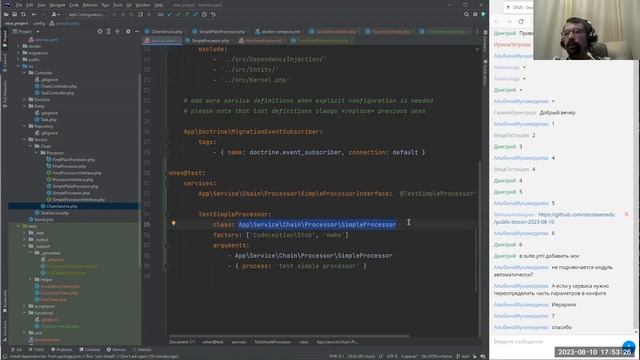Click Collapse All in Project panel header
The width and height of the screenshot is (640, 360).
coord(118,31)
